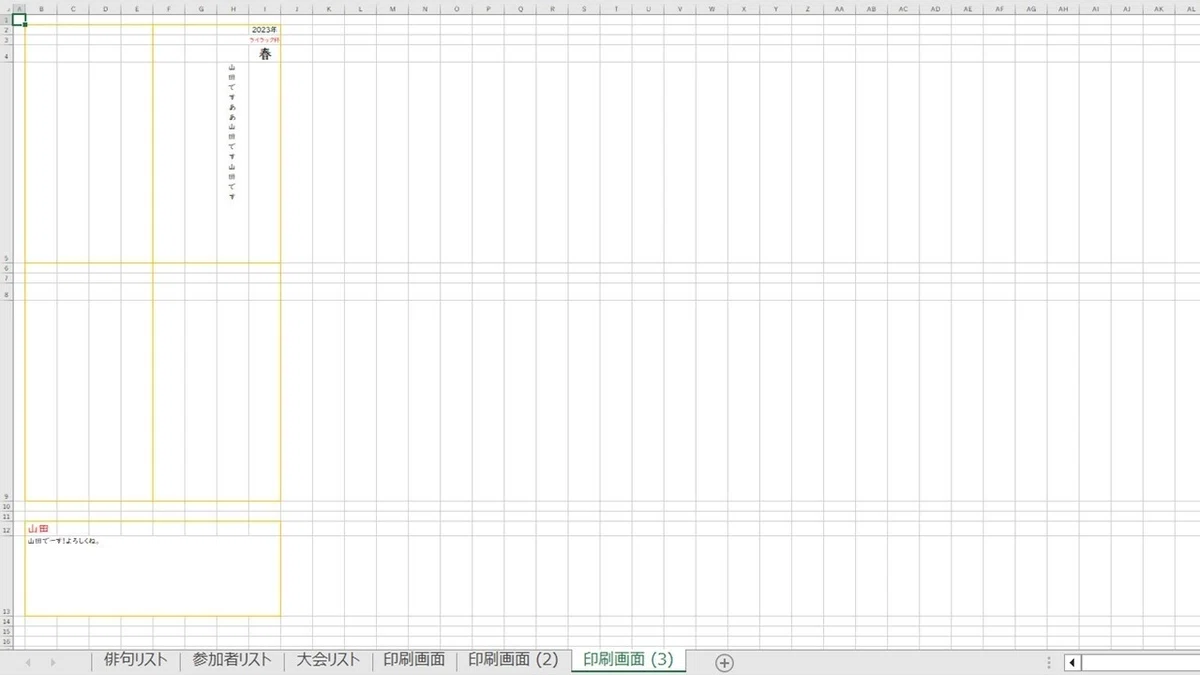
Task: Select row header 9
Action: [6, 401]
